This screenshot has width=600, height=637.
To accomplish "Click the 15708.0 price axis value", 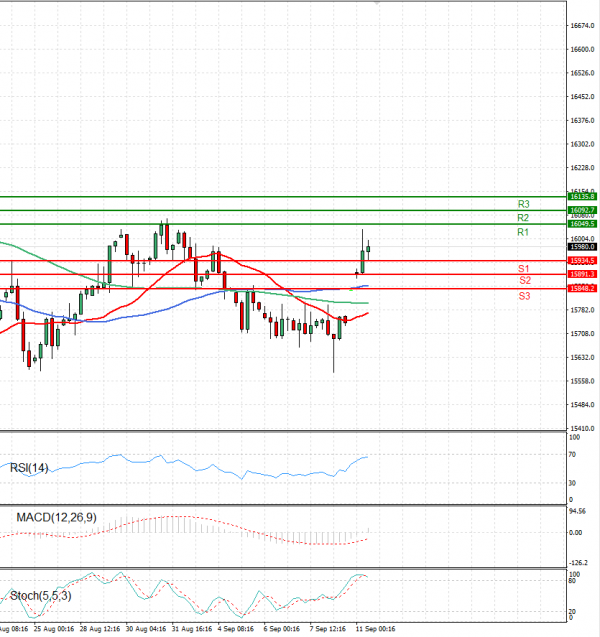I will (x=583, y=334).
